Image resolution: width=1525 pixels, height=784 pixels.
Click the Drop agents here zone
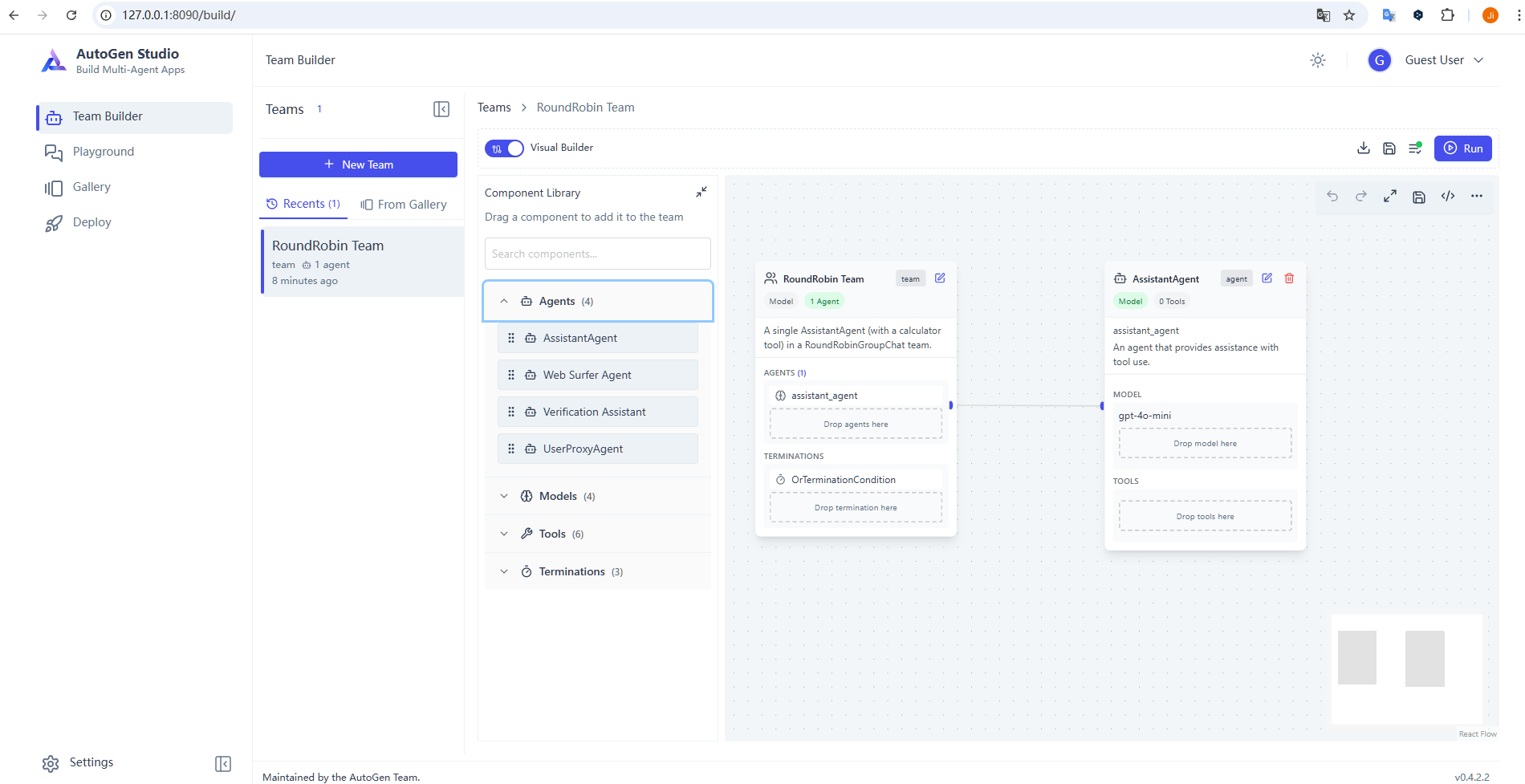[x=856, y=424]
